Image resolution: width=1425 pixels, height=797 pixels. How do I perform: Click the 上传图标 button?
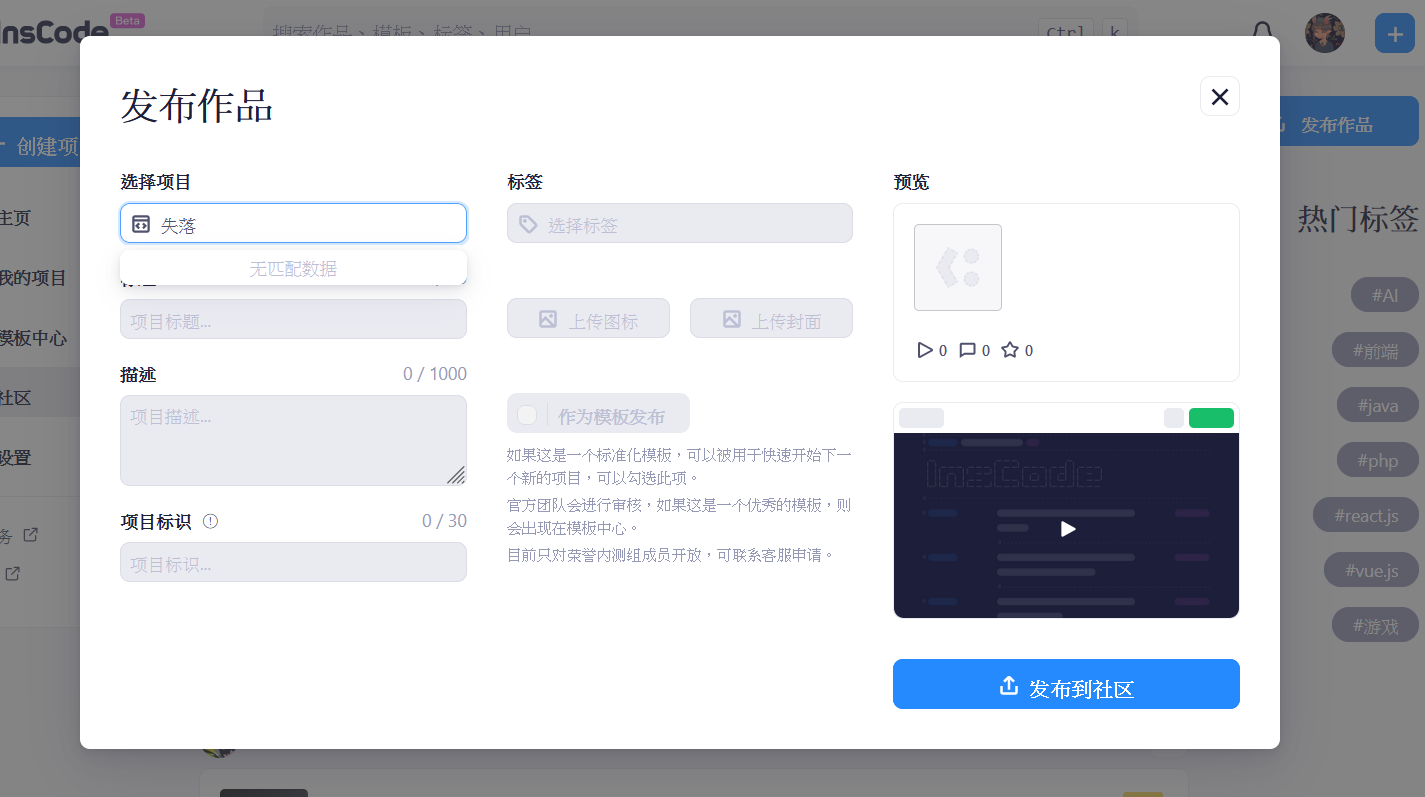click(x=588, y=318)
